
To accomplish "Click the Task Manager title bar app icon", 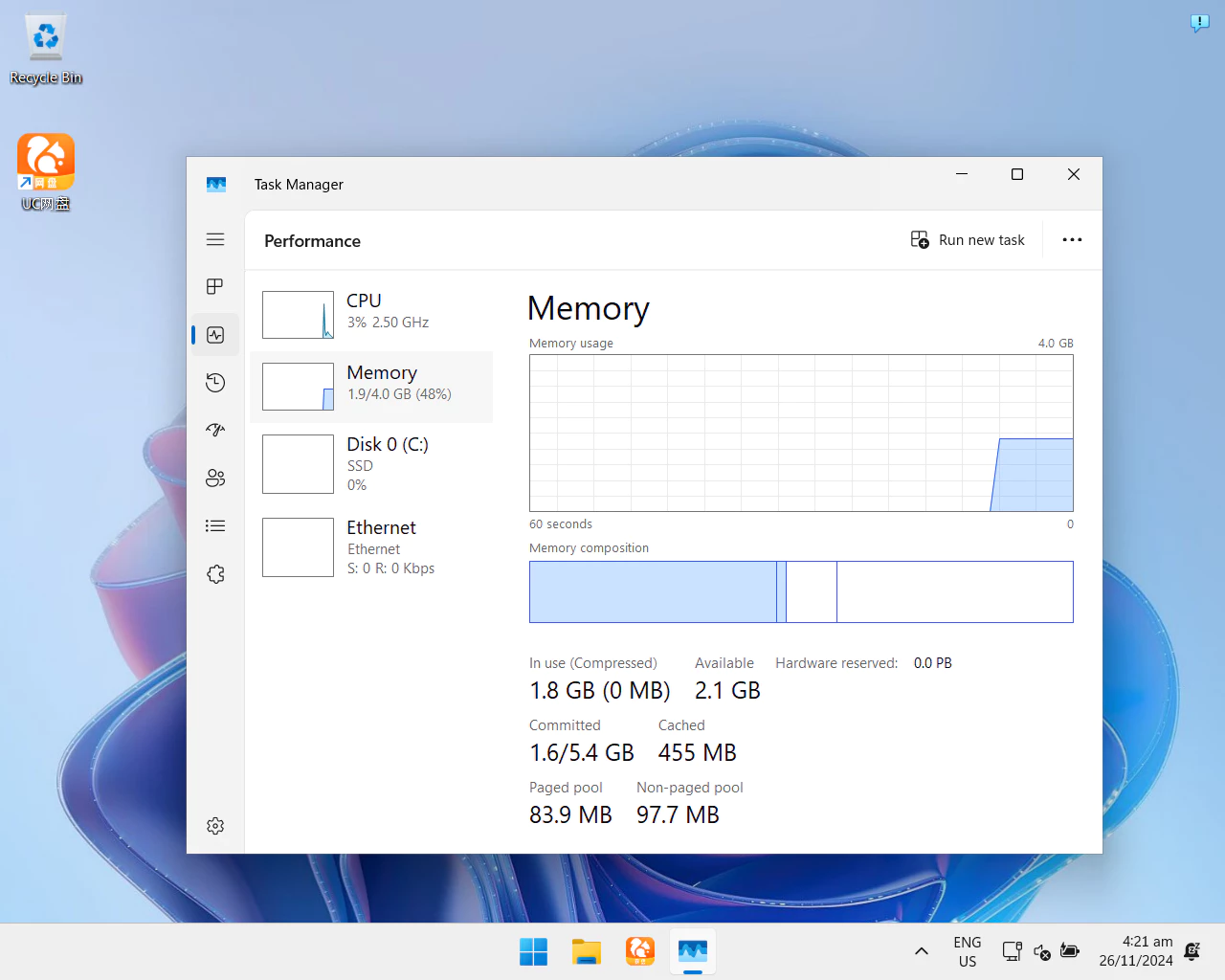I will click(x=216, y=184).
